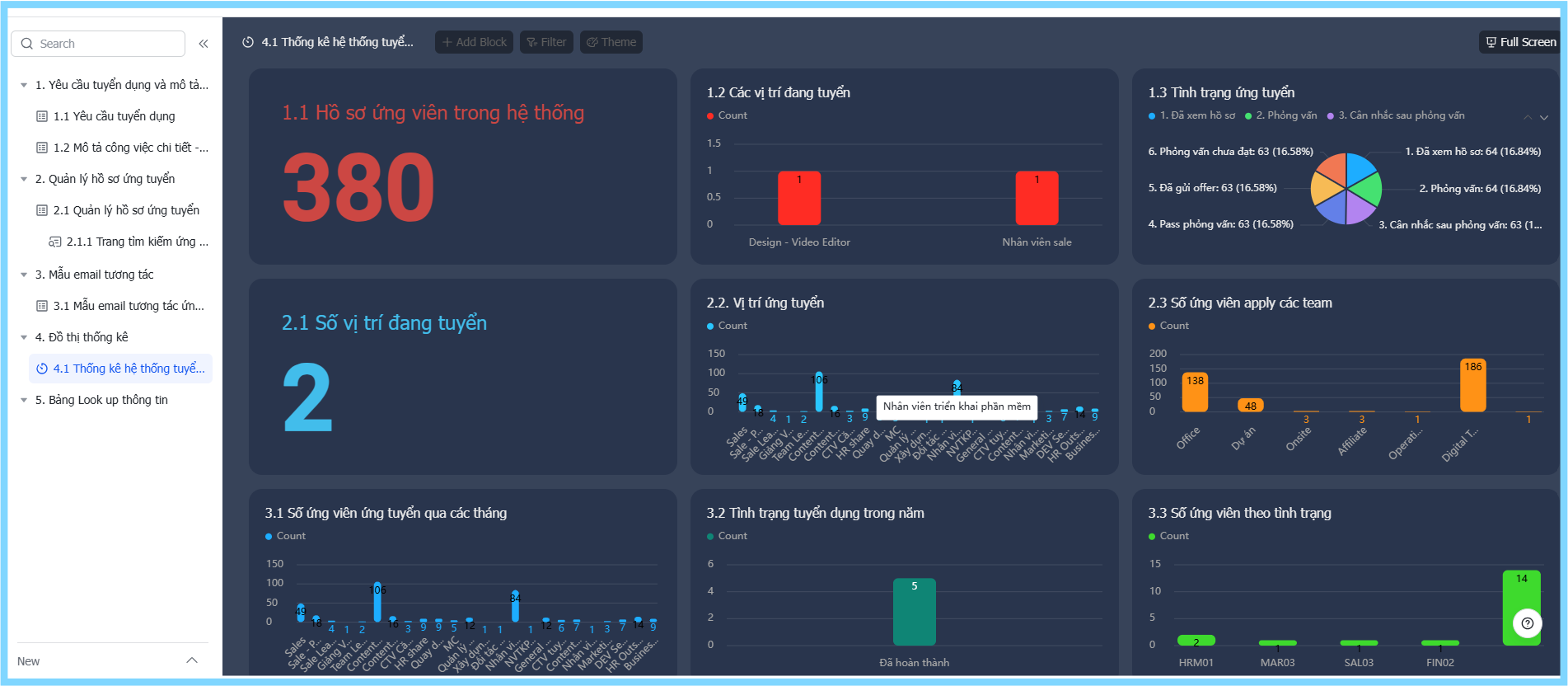
Task: Click '4. Pass phỏng vấn: 63 (16.58%)' label
Action: pyautogui.click(x=1221, y=224)
